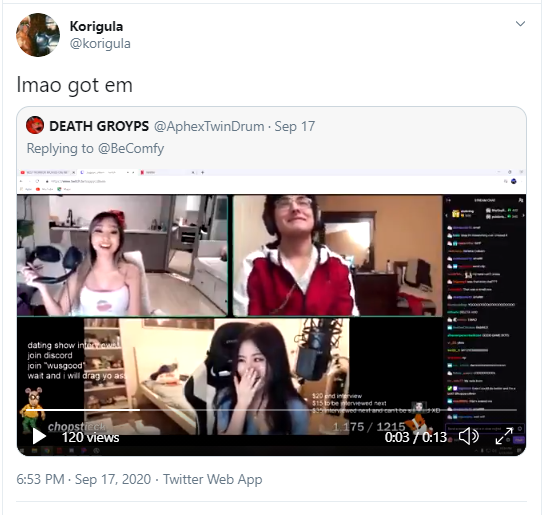Click the 'Replying to @BeComfy' text
560x515 pixels.
point(95,148)
